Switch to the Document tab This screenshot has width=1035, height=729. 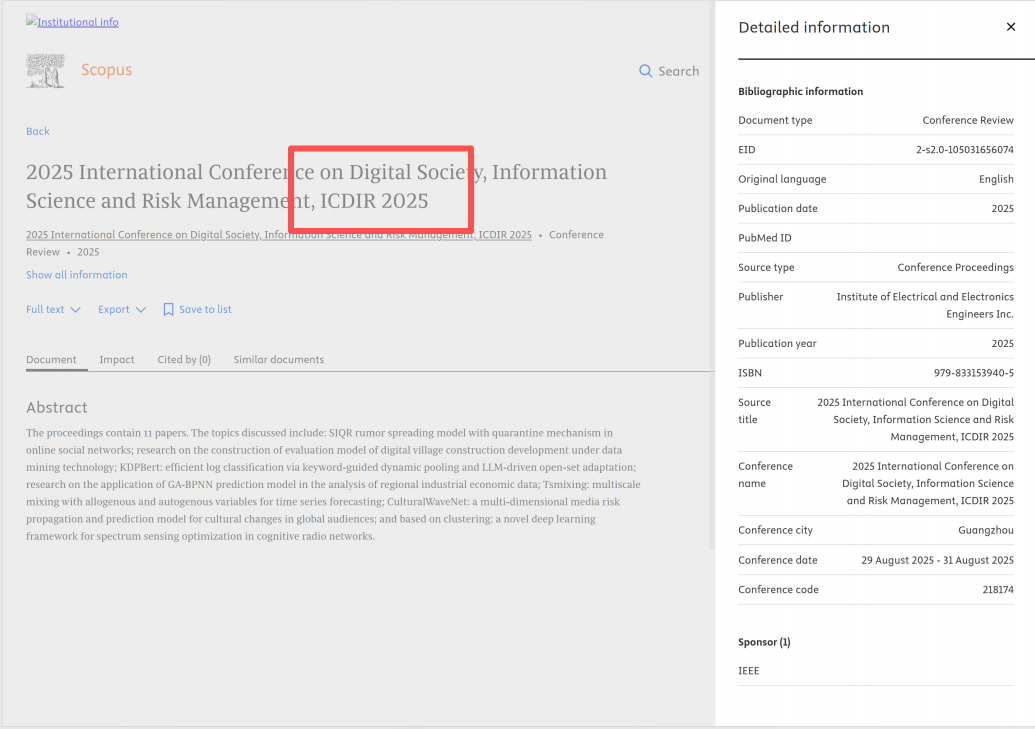click(51, 360)
